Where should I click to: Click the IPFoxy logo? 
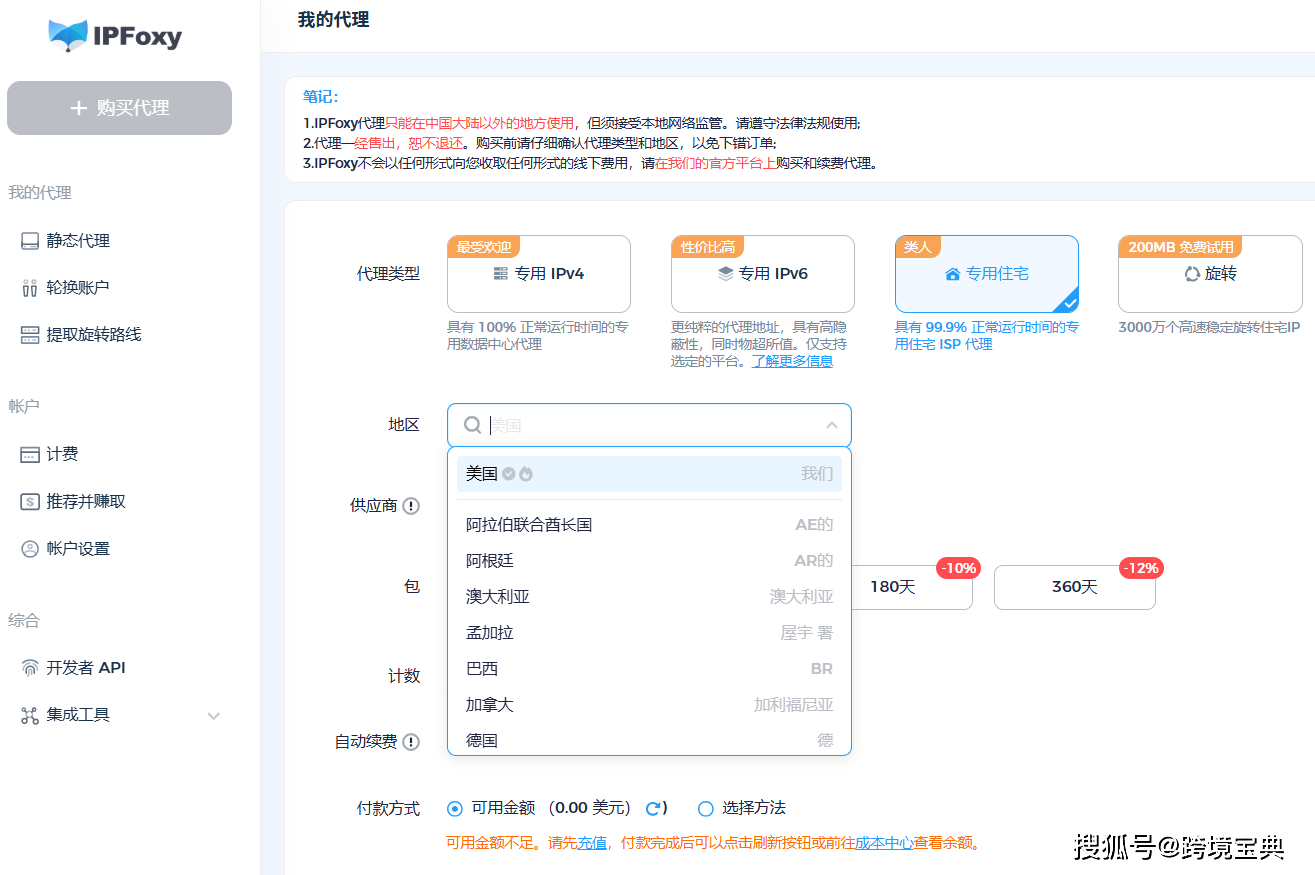(x=115, y=36)
